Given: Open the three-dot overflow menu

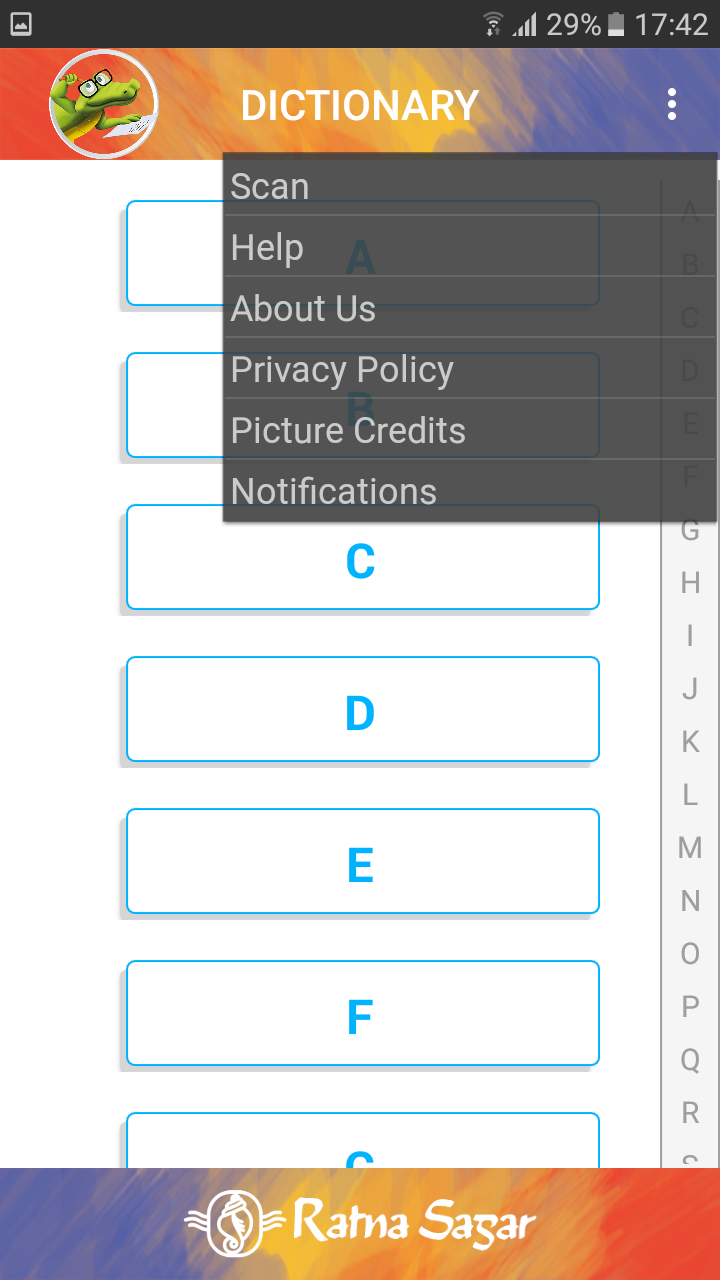Looking at the screenshot, I should (x=672, y=104).
